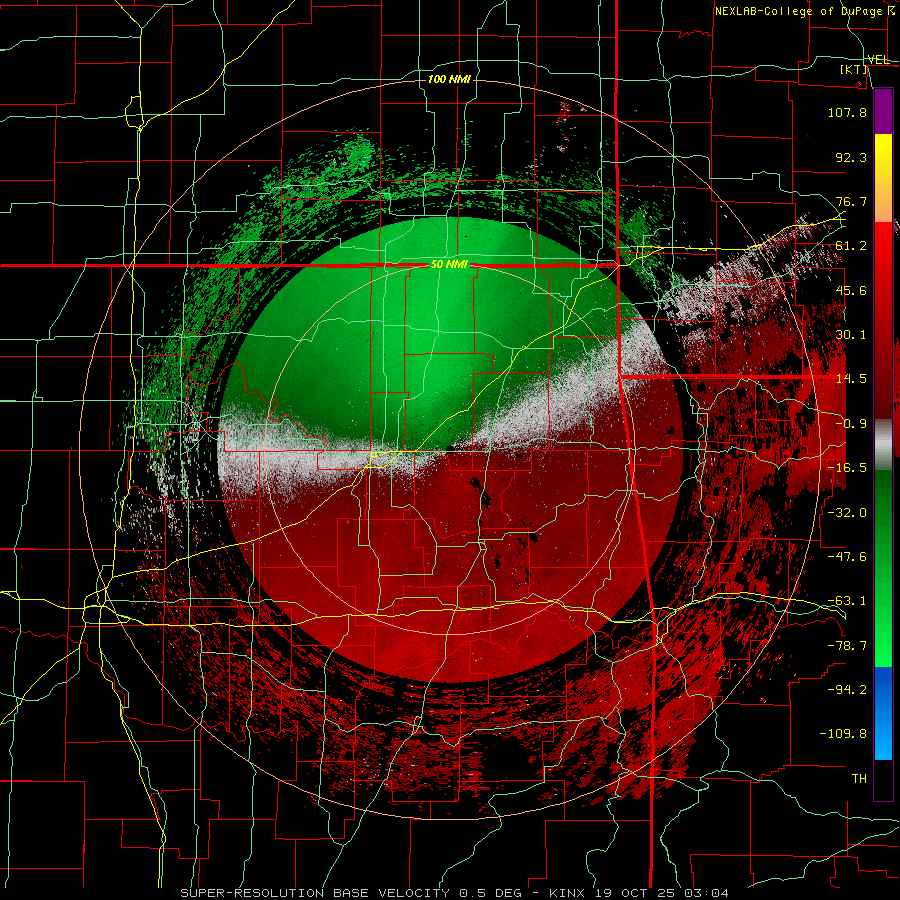Select the -0.9 scale value
This screenshot has width=900, height=900.
point(851,424)
